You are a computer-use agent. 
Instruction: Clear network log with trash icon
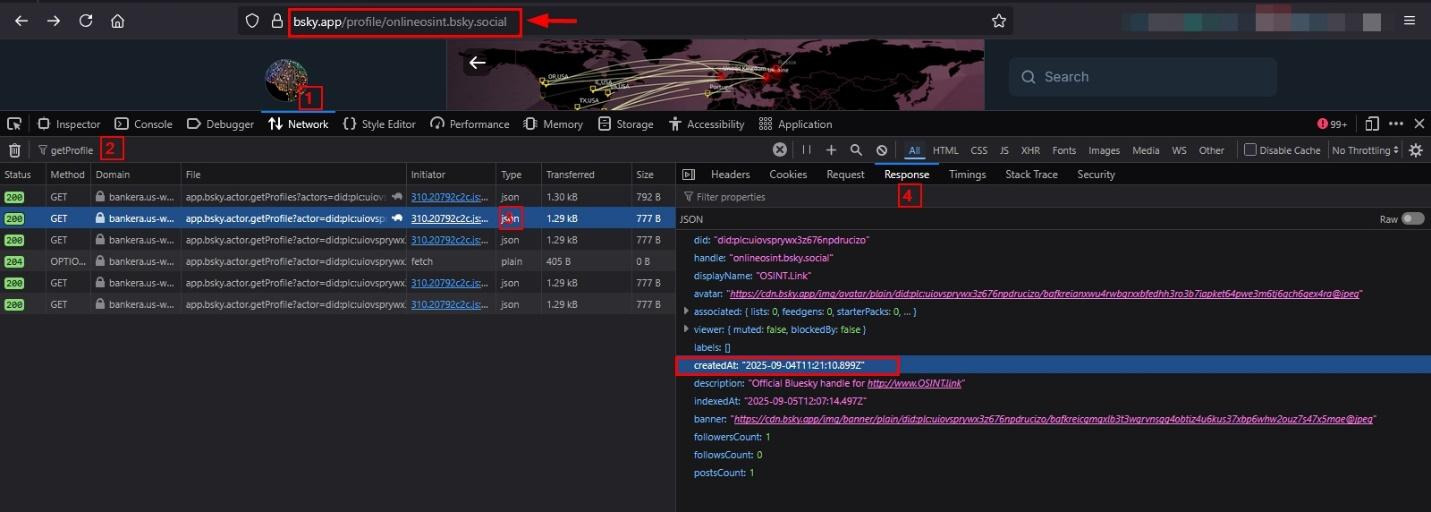click(x=15, y=150)
